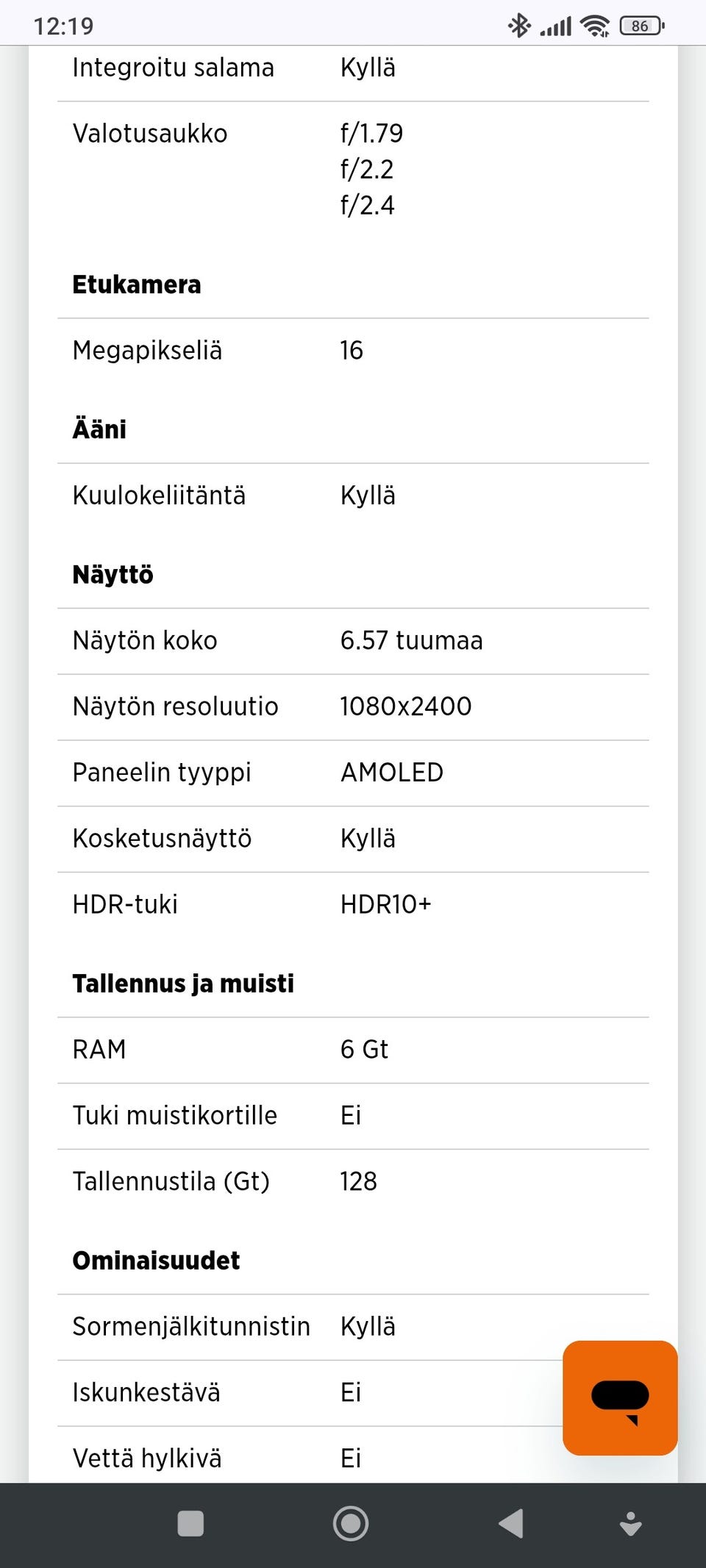Screen dimensions: 706x1568
Task: Tap the 6.57 tuumaa screen size value
Action: (x=411, y=640)
